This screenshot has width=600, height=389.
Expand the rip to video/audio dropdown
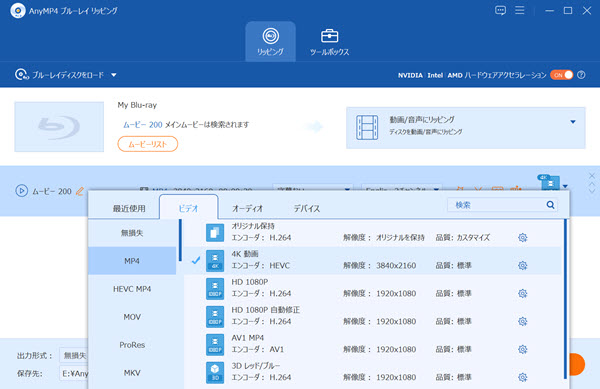tap(573, 122)
